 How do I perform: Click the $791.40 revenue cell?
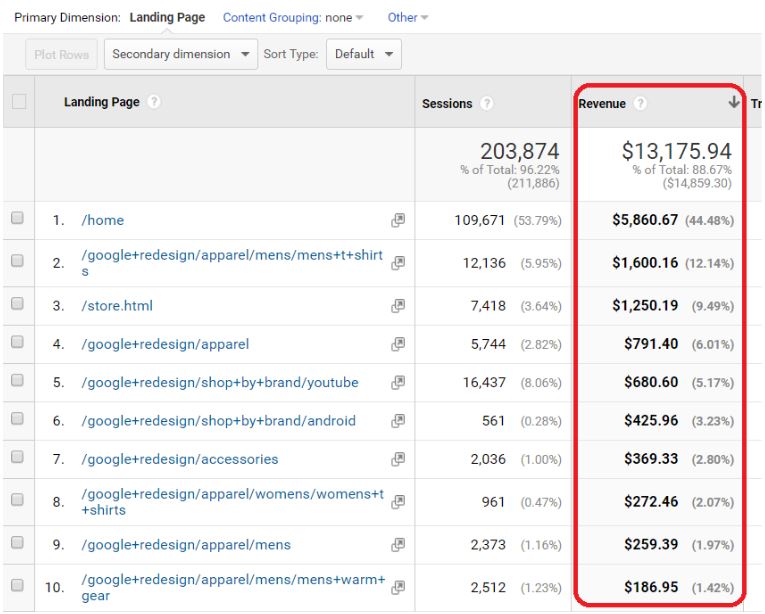point(651,344)
